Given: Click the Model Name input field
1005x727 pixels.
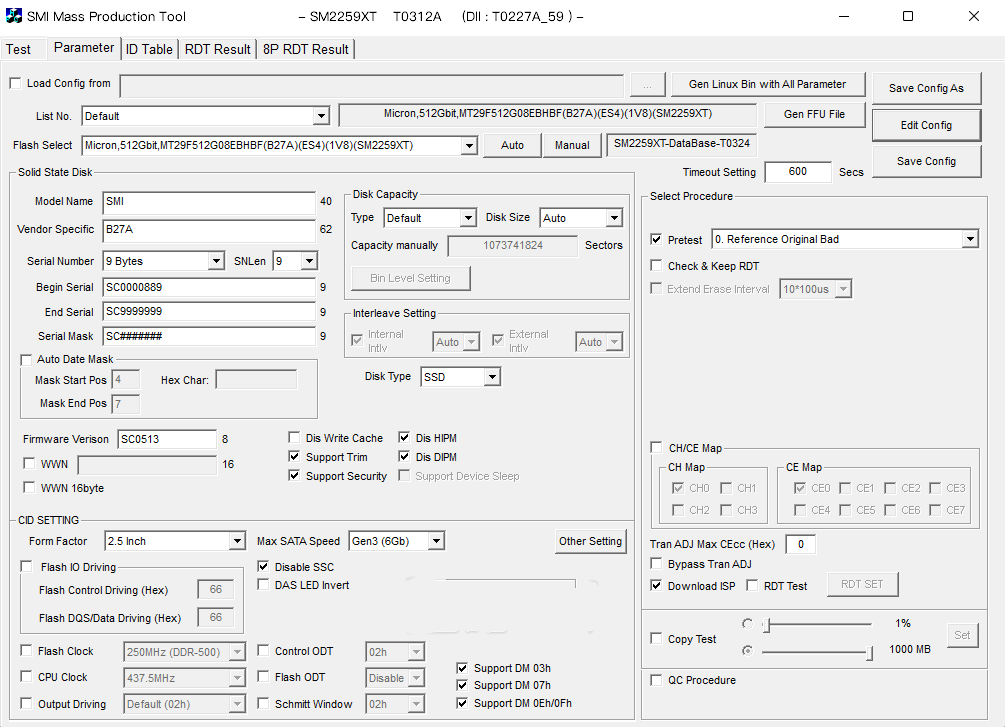Looking at the screenshot, I should point(209,202).
